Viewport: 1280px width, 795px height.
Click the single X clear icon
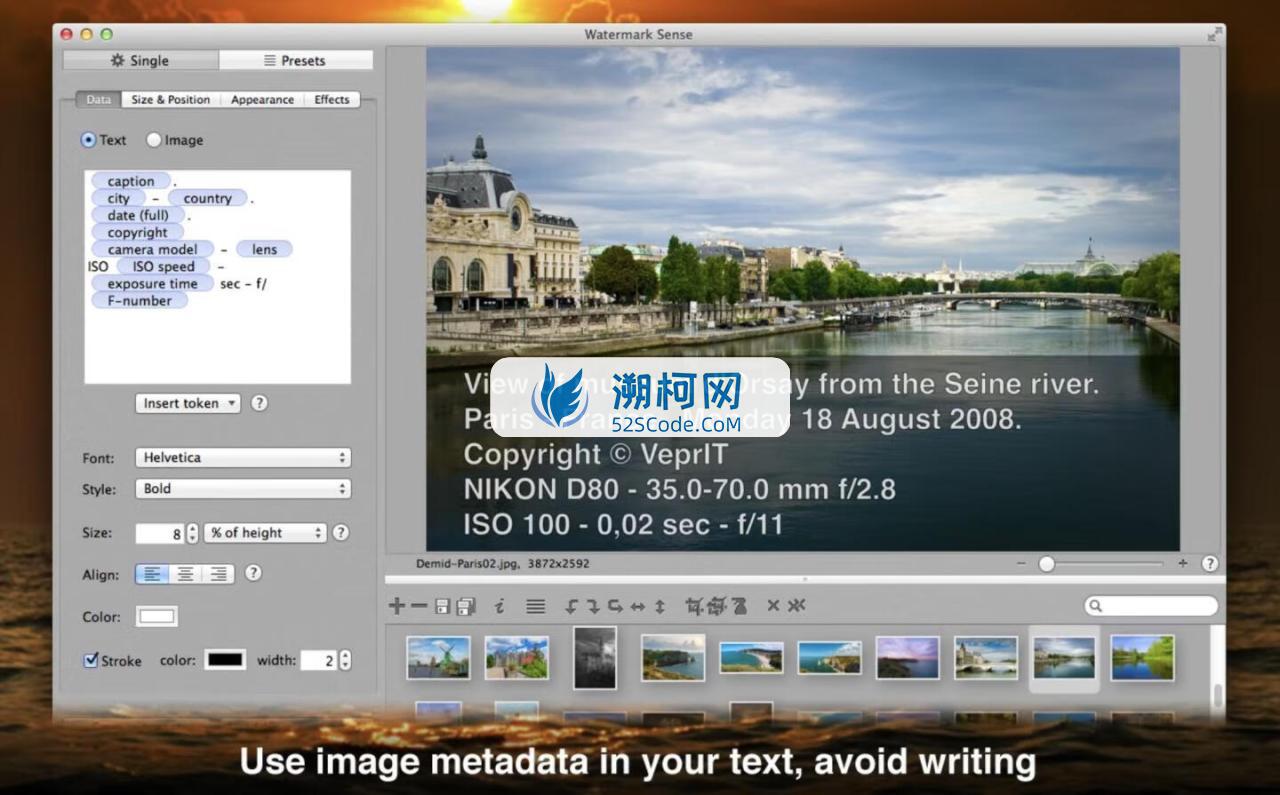pyautogui.click(x=773, y=606)
